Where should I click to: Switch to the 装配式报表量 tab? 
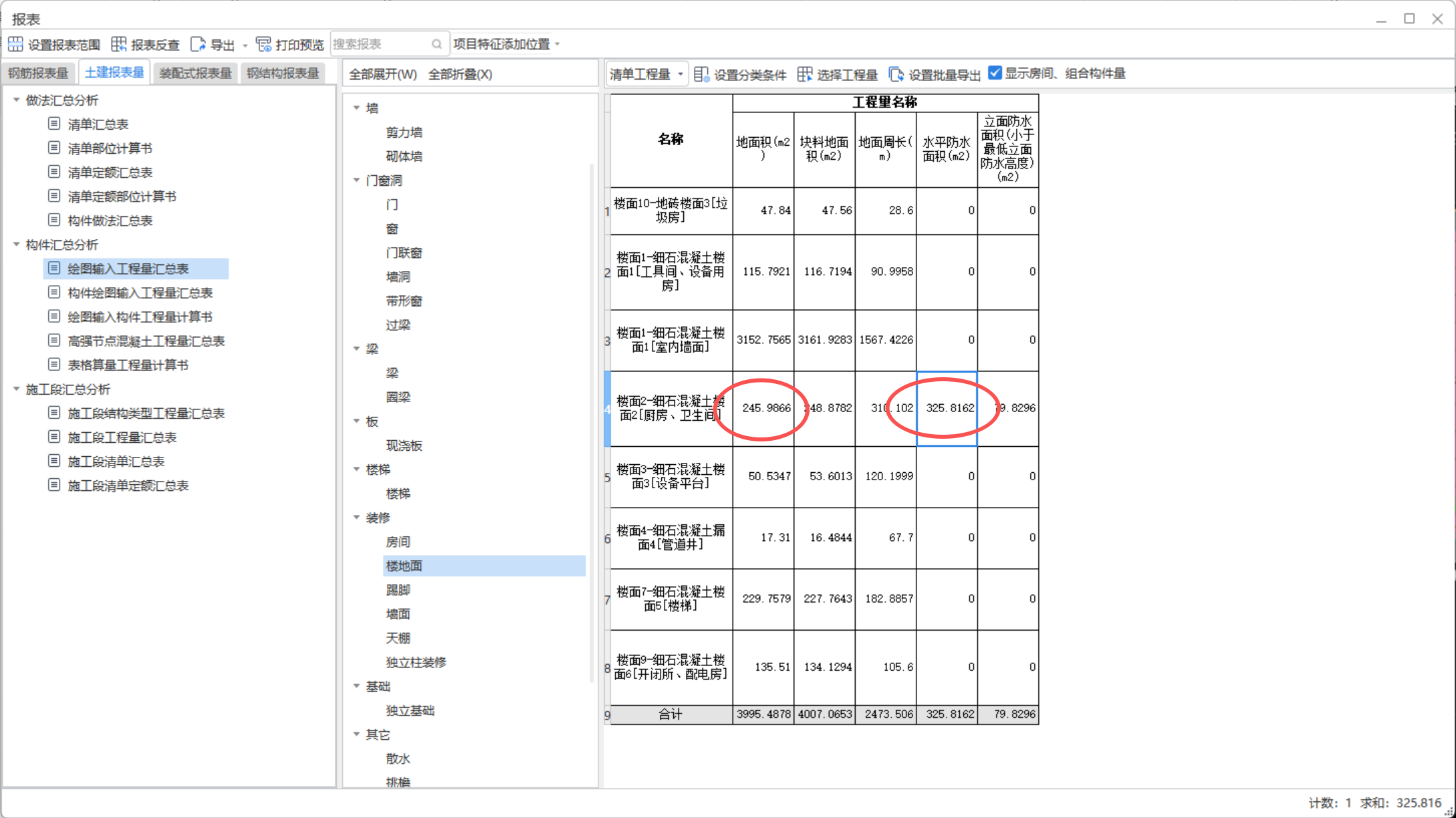coord(195,72)
